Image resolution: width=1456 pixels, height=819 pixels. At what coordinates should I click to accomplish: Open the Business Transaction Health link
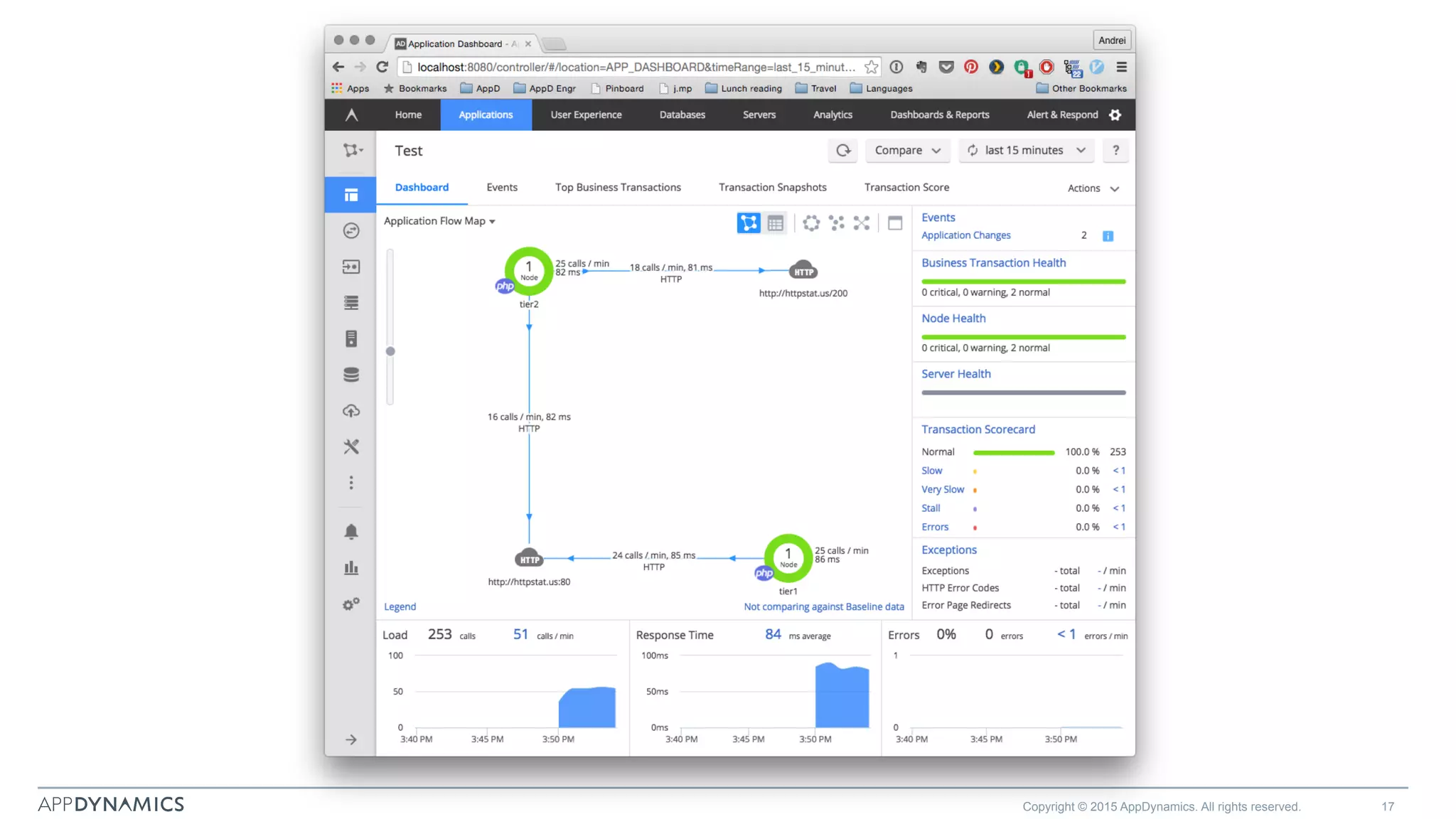(993, 262)
